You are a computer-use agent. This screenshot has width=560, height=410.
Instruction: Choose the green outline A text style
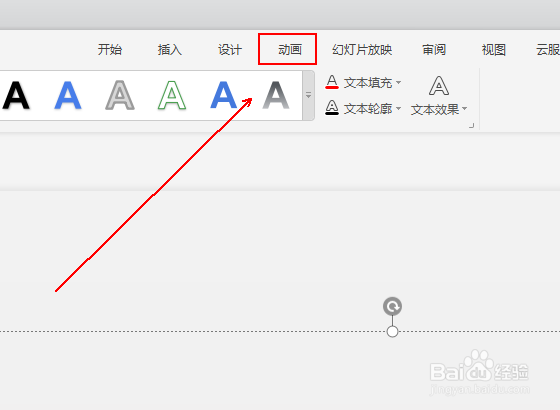[x=172, y=95]
